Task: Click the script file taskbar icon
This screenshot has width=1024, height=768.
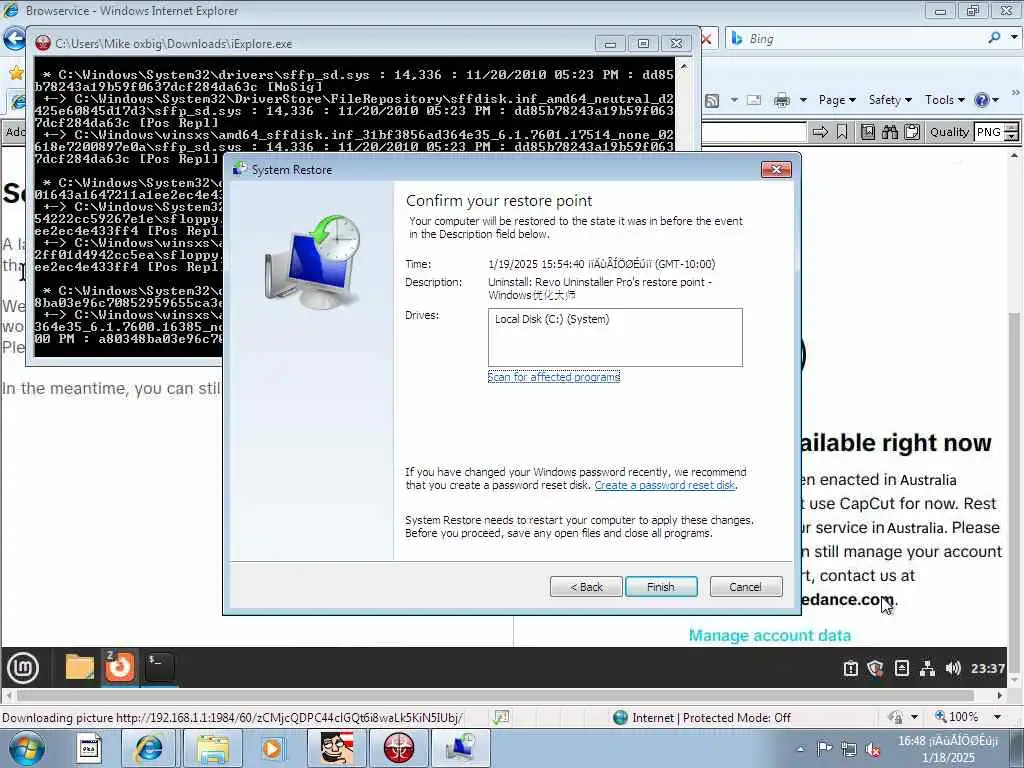Action: pos(89,748)
